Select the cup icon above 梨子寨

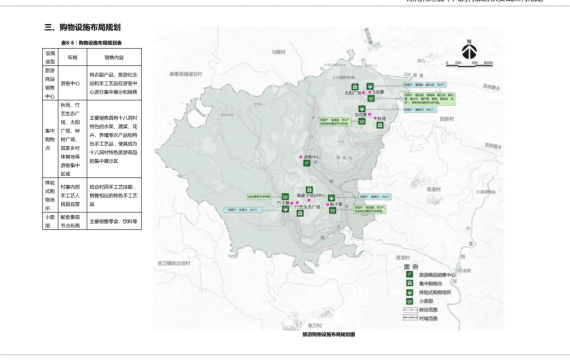tap(331, 198)
